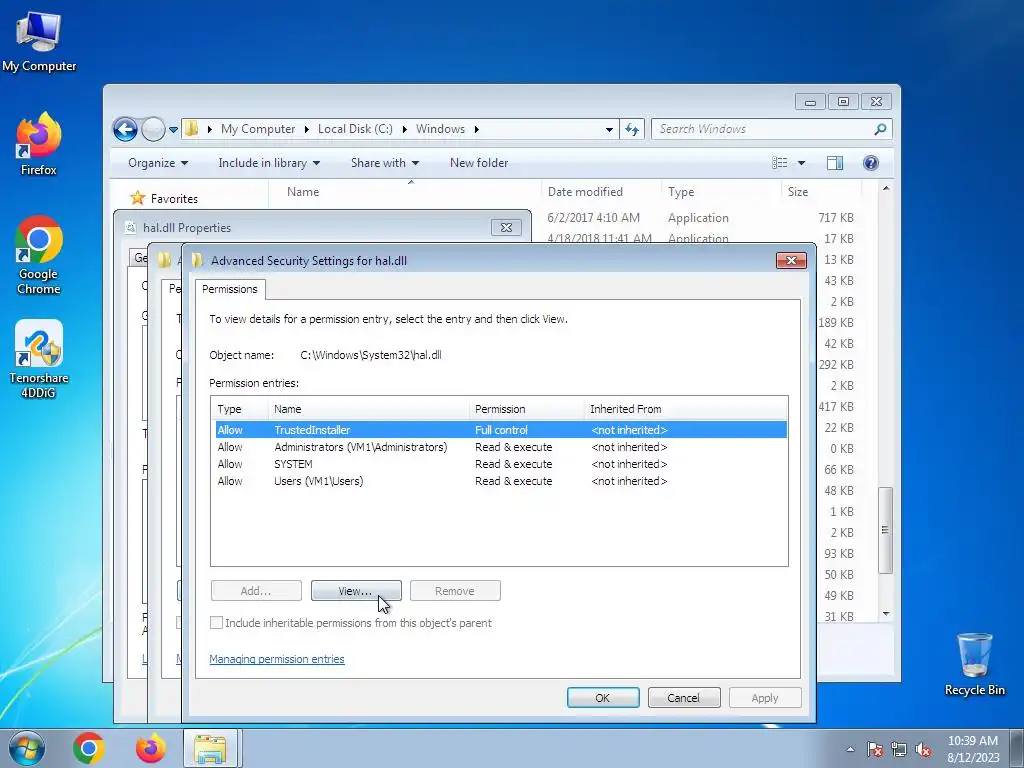Screen dimensions: 1024x768
Task: Click the change view icon in Explorer
Action: tap(780, 163)
